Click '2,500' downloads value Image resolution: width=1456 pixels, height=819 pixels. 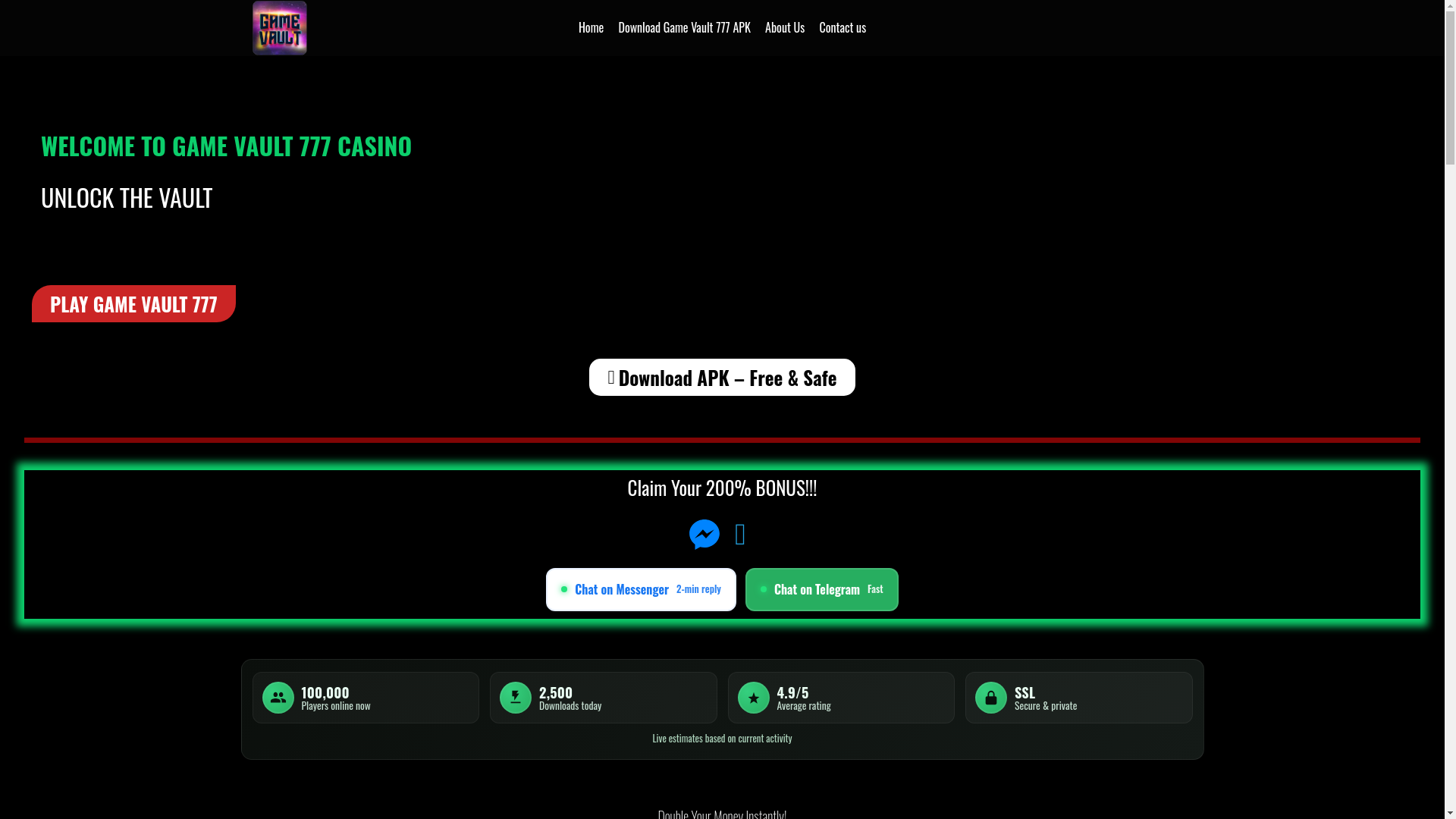click(556, 692)
